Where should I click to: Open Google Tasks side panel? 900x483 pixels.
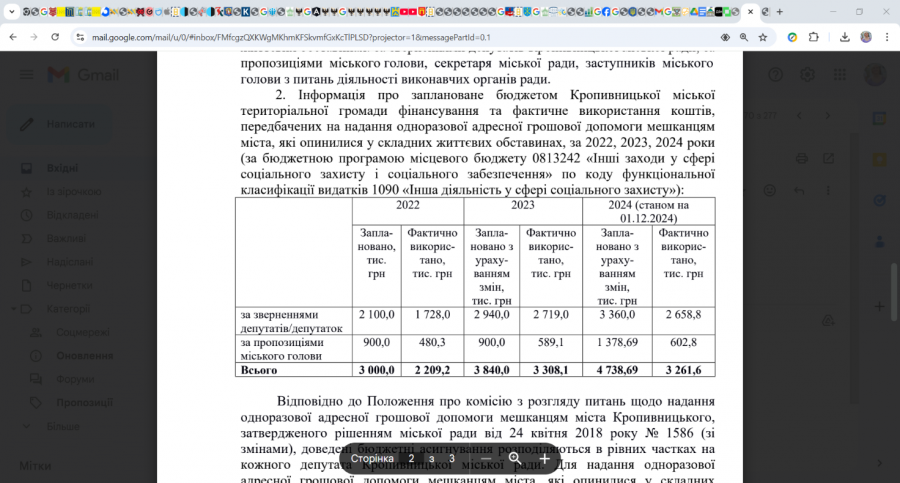(x=879, y=200)
